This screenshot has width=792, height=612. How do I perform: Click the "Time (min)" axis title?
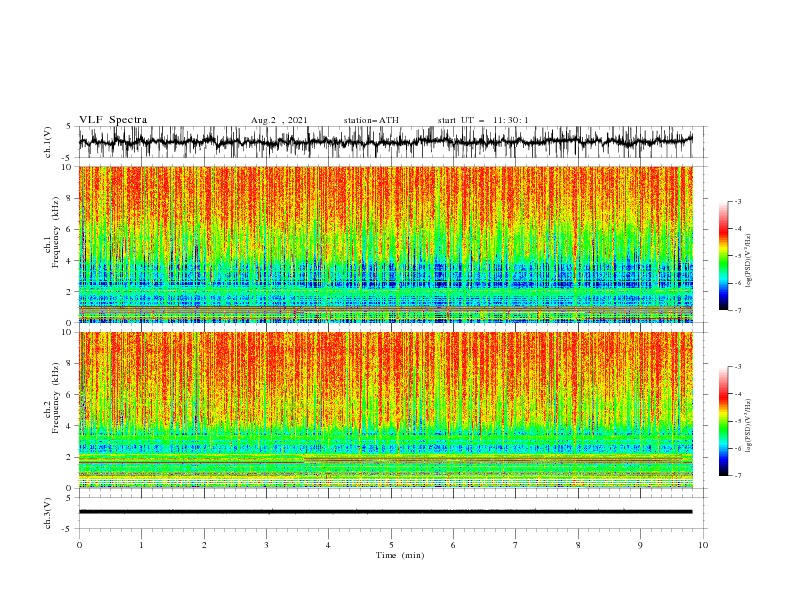pos(400,555)
